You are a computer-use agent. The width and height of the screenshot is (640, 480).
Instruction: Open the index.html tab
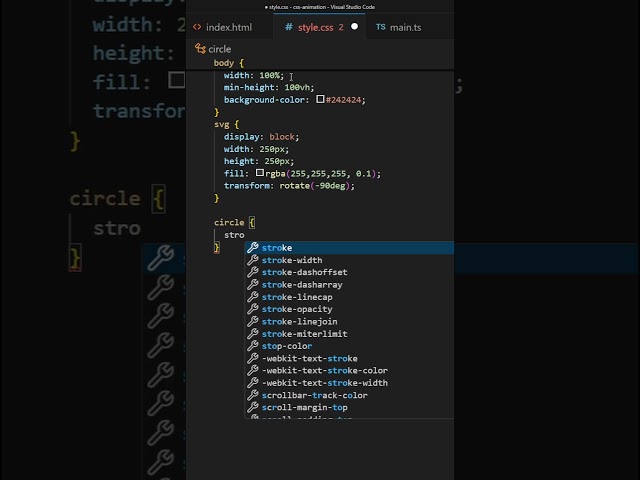point(229,27)
